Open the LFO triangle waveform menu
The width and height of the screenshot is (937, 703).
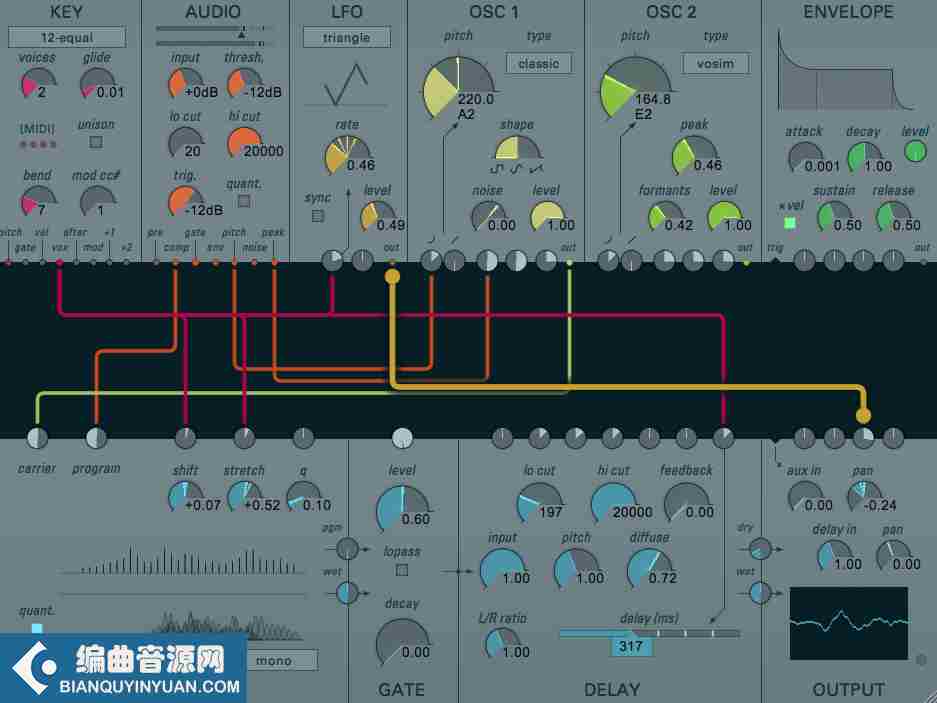pos(347,37)
